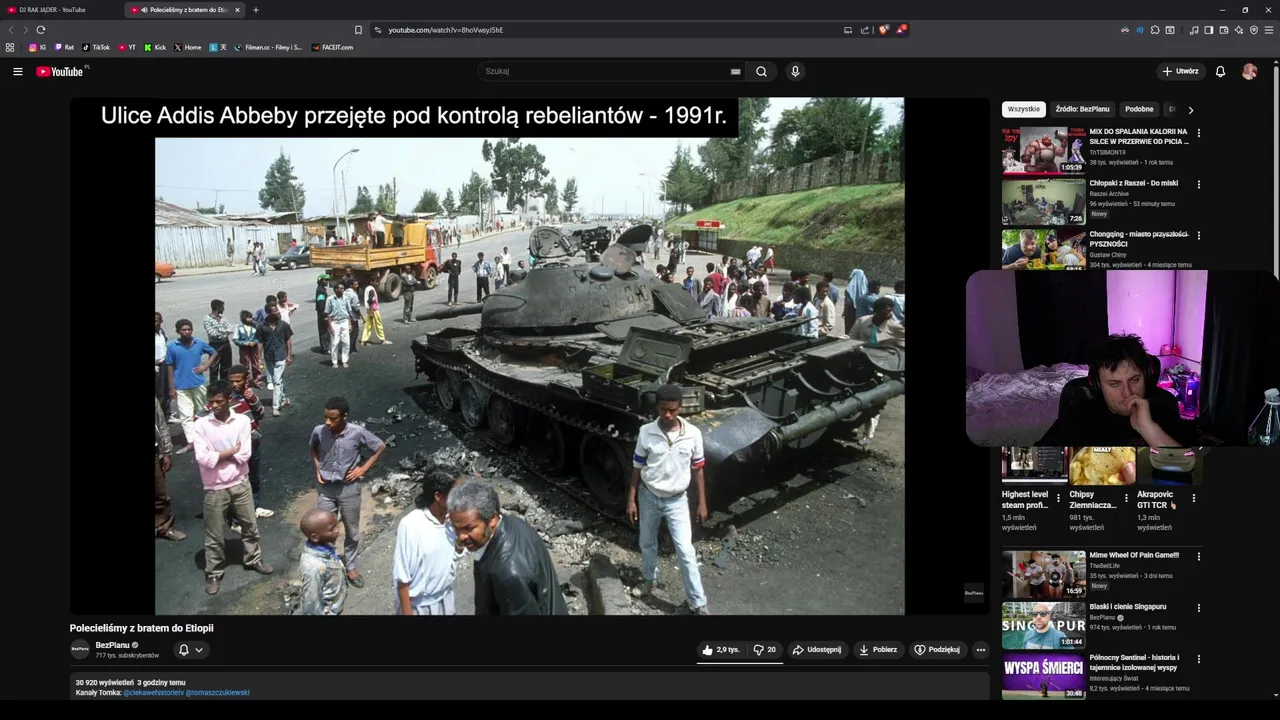Open the Akrapovic GTI TCR short title

pos(1155,500)
